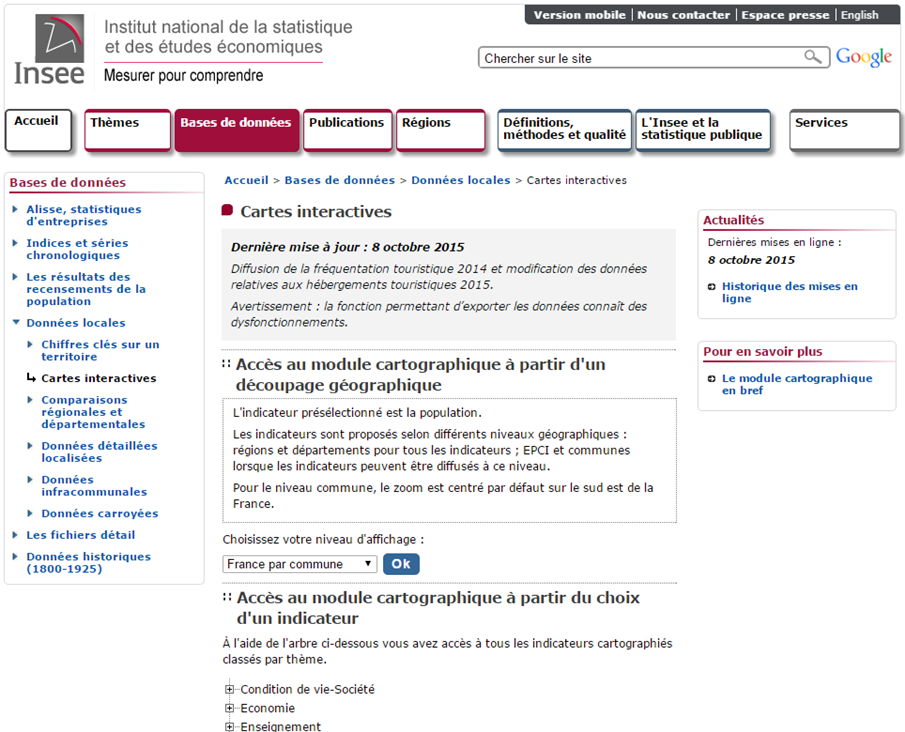The height and width of the screenshot is (732, 905).
Task: Click arrow icon beside Le module cartographique en bref
Action: tap(711, 379)
